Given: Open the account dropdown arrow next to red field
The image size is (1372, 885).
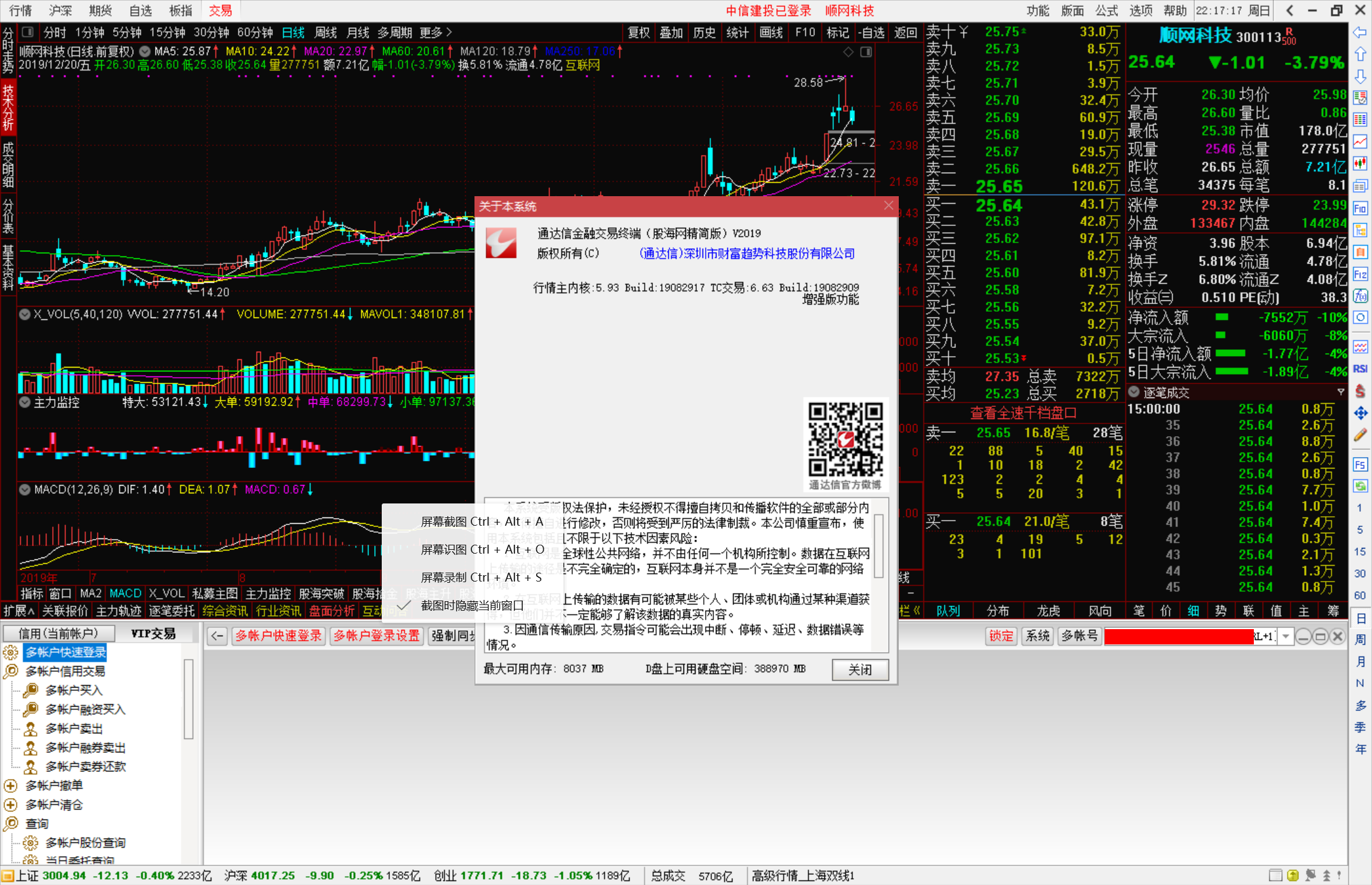Looking at the screenshot, I should (1286, 636).
